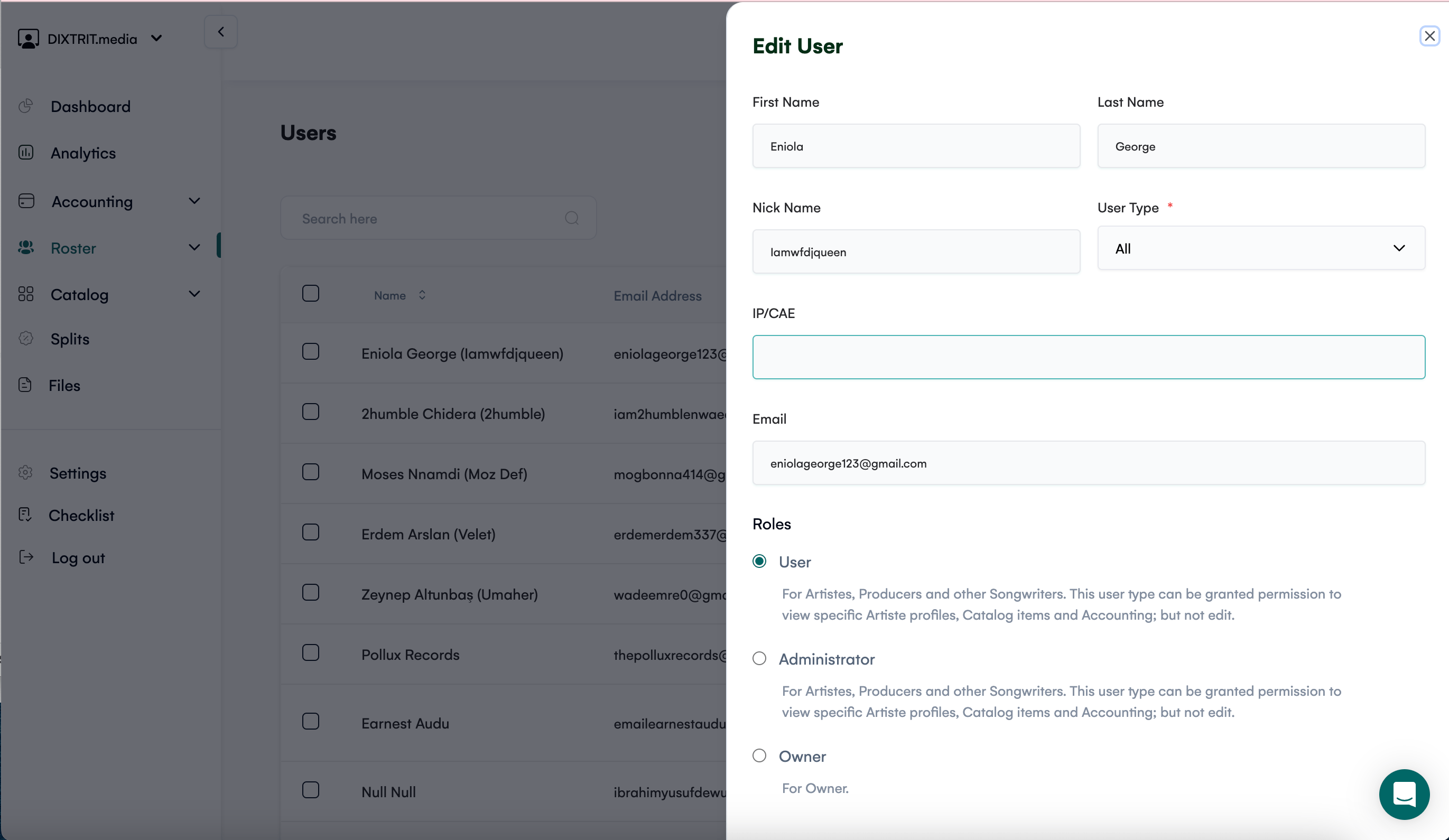Tick checkbox for 2humble Chidera row

(311, 412)
